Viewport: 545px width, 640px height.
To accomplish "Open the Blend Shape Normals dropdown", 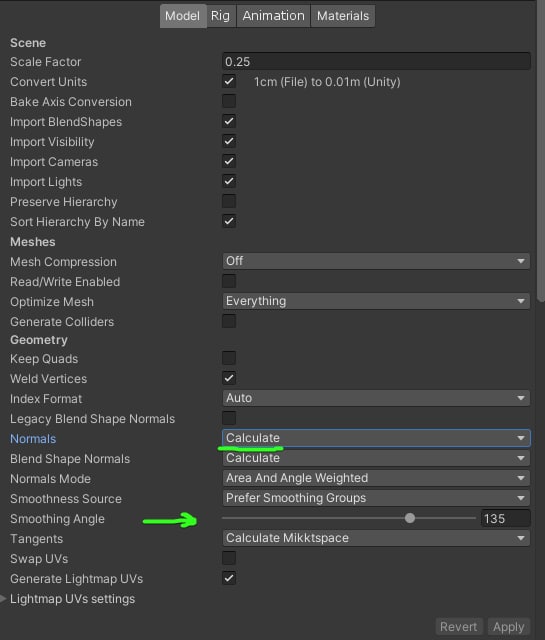I will pyautogui.click(x=376, y=458).
